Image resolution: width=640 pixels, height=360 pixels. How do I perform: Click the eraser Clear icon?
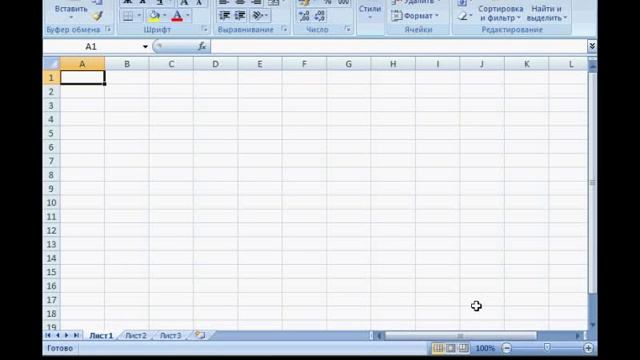click(463, 16)
